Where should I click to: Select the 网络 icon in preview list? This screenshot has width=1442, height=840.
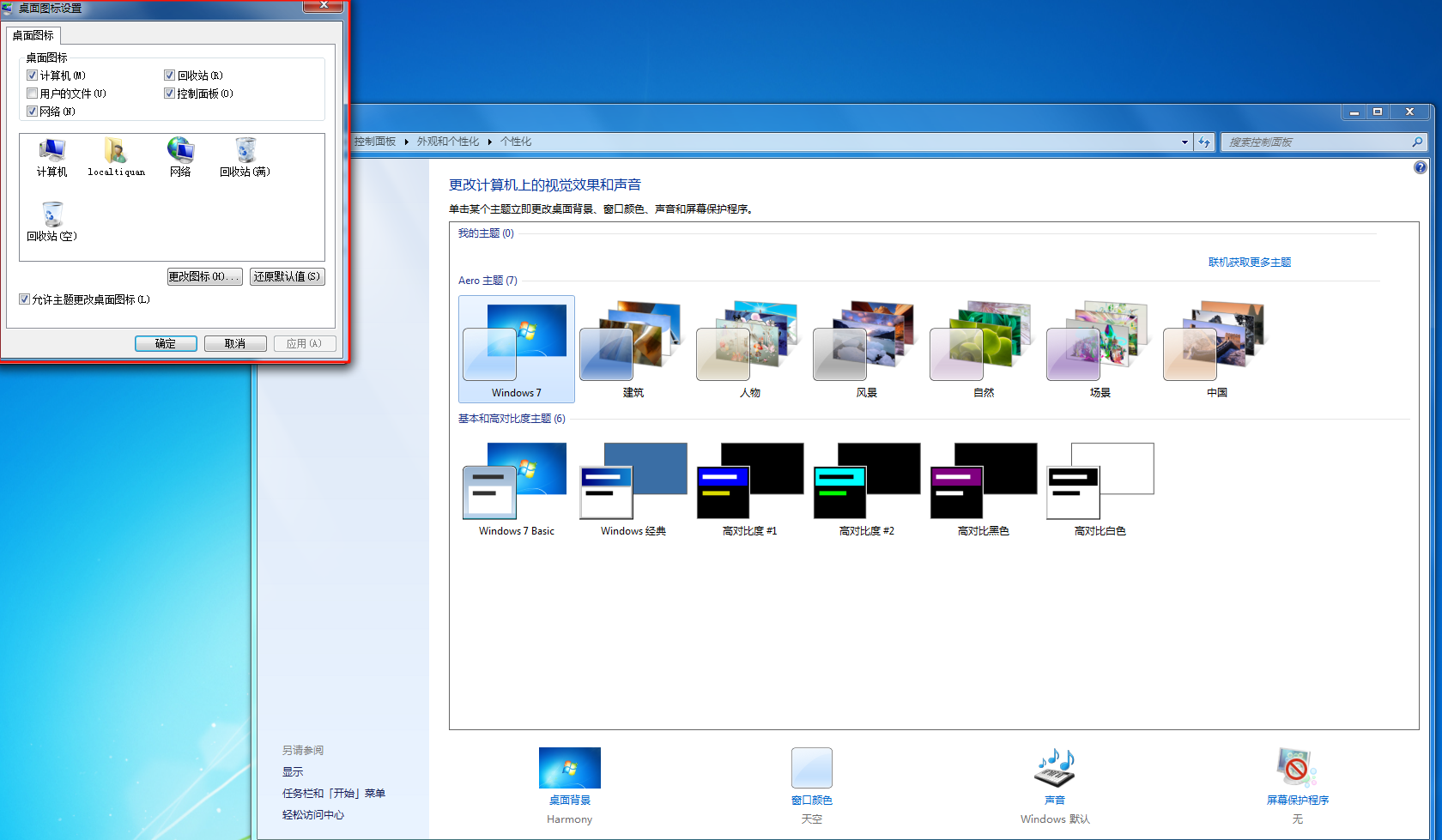pos(180,152)
